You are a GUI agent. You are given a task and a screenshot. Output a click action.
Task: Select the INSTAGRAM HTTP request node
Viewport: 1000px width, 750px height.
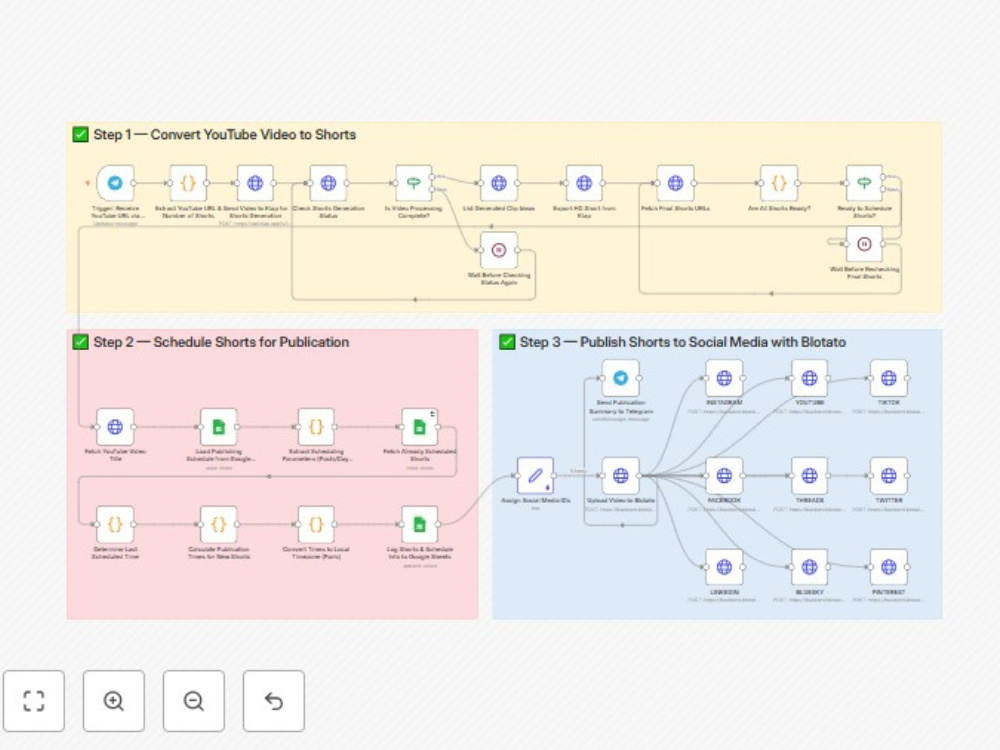[724, 378]
